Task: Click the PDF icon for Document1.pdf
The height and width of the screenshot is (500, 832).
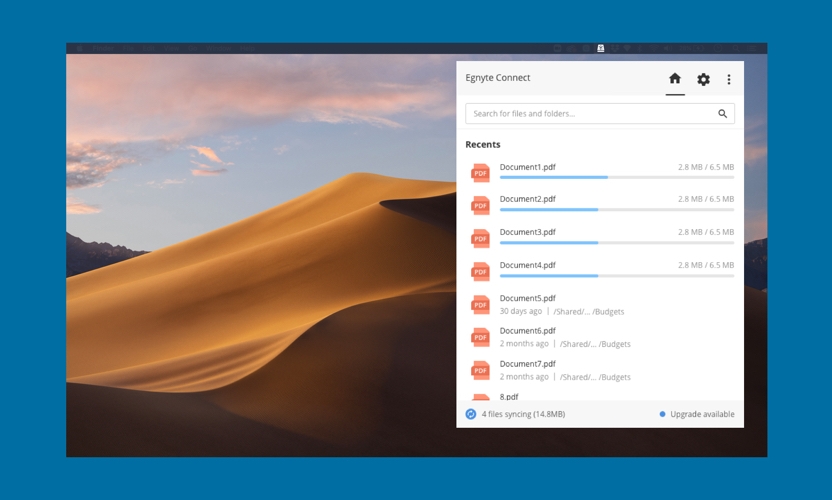Action: pos(481,172)
